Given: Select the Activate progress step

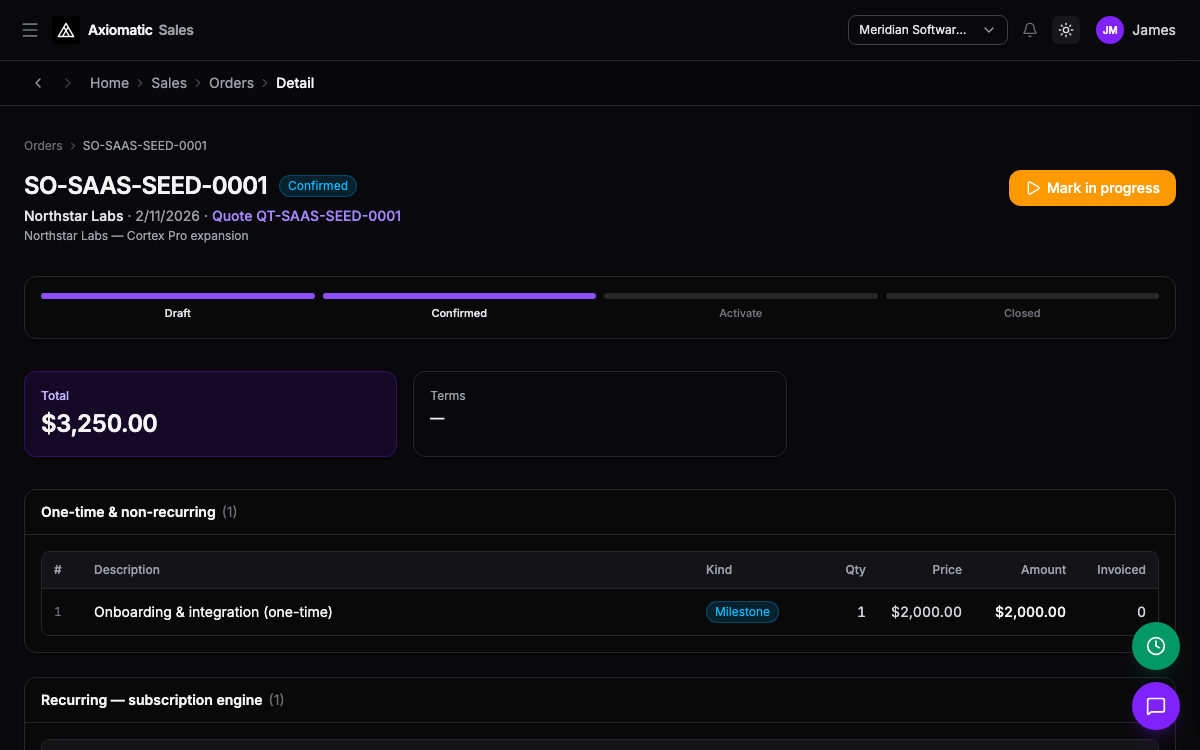Looking at the screenshot, I should coord(741,305).
